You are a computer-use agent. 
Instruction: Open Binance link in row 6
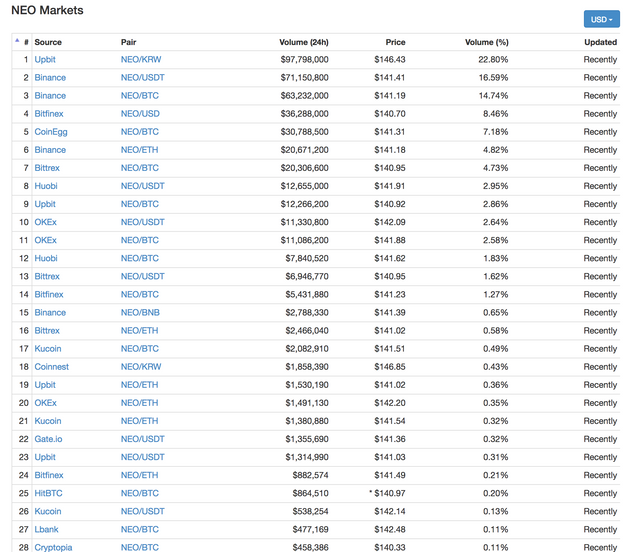(x=50, y=150)
